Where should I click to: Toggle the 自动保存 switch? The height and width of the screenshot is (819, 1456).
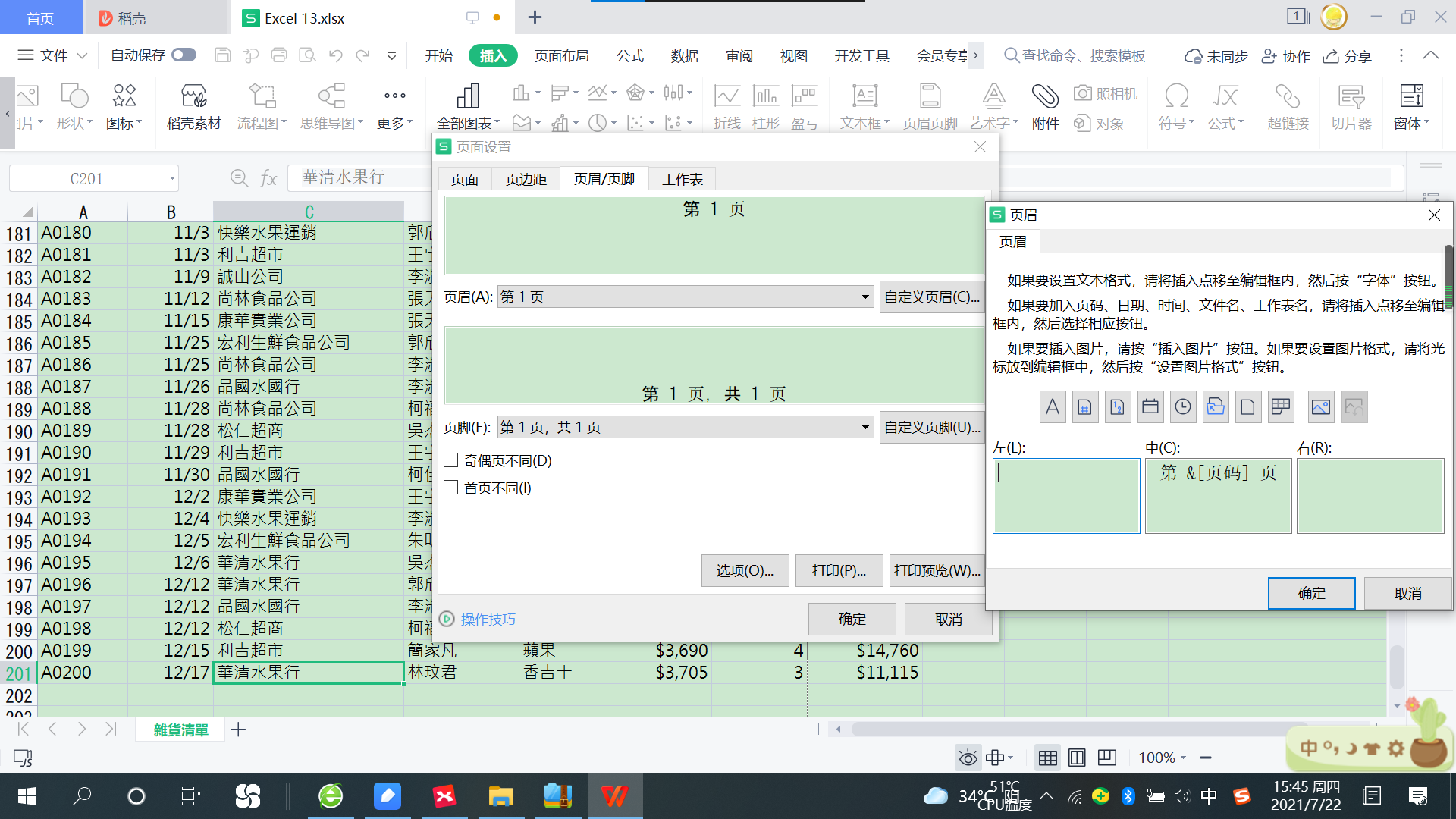click(184, 55)
